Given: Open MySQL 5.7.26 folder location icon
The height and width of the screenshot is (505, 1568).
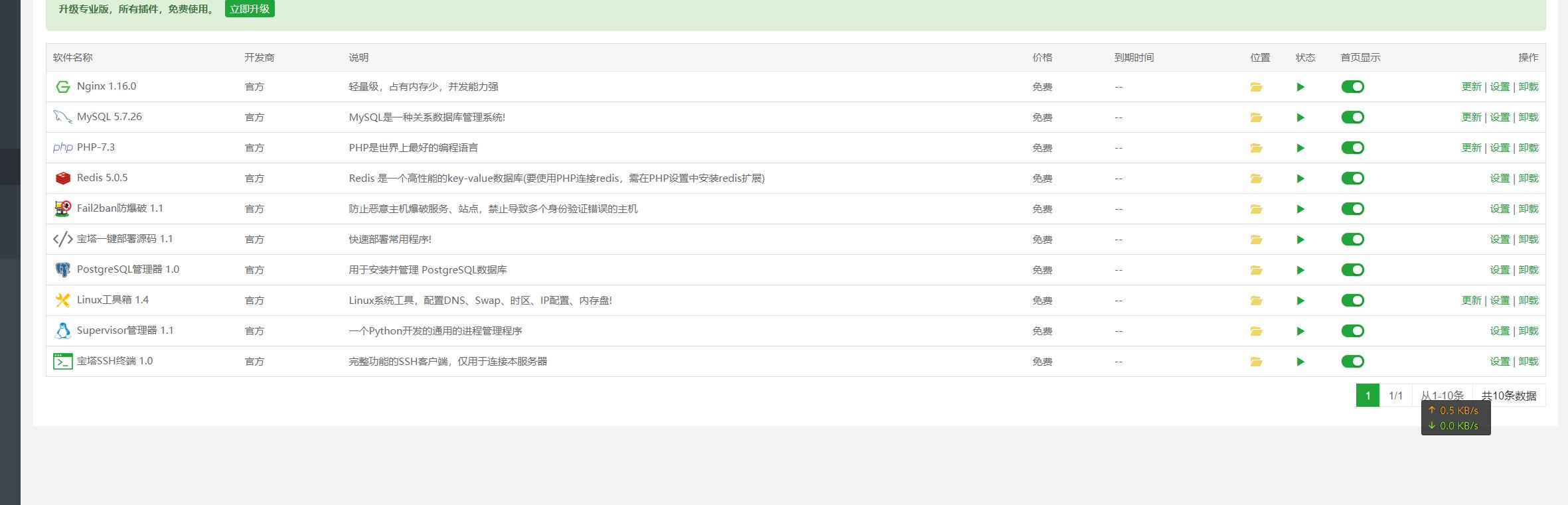Looking at the screenshot, I should [x=1256, y=117].
